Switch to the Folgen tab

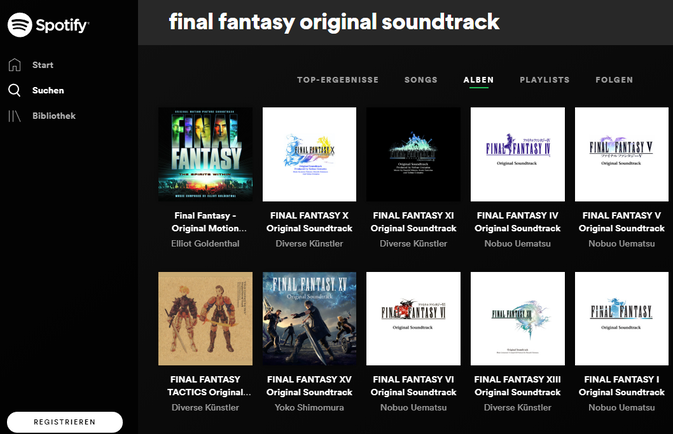click(614, 80)
